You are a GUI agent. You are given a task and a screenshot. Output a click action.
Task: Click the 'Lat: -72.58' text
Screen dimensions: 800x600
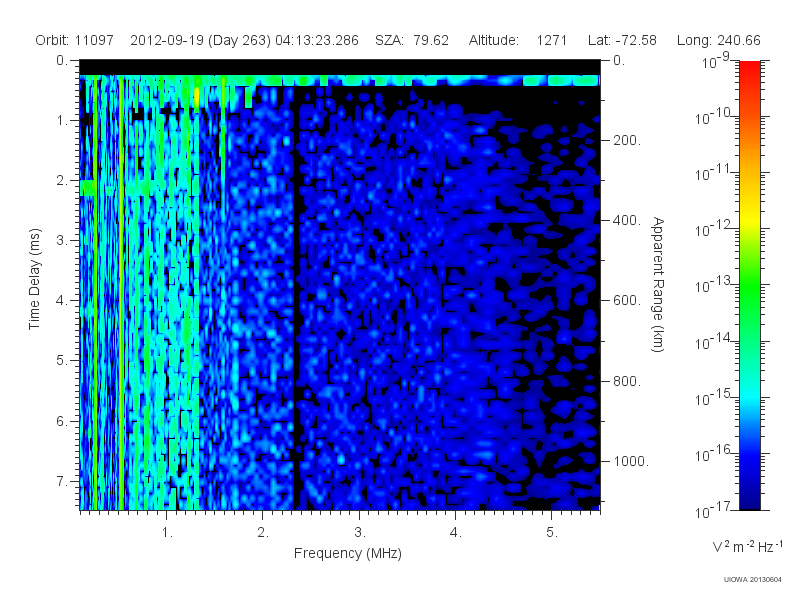coord(622,40)
